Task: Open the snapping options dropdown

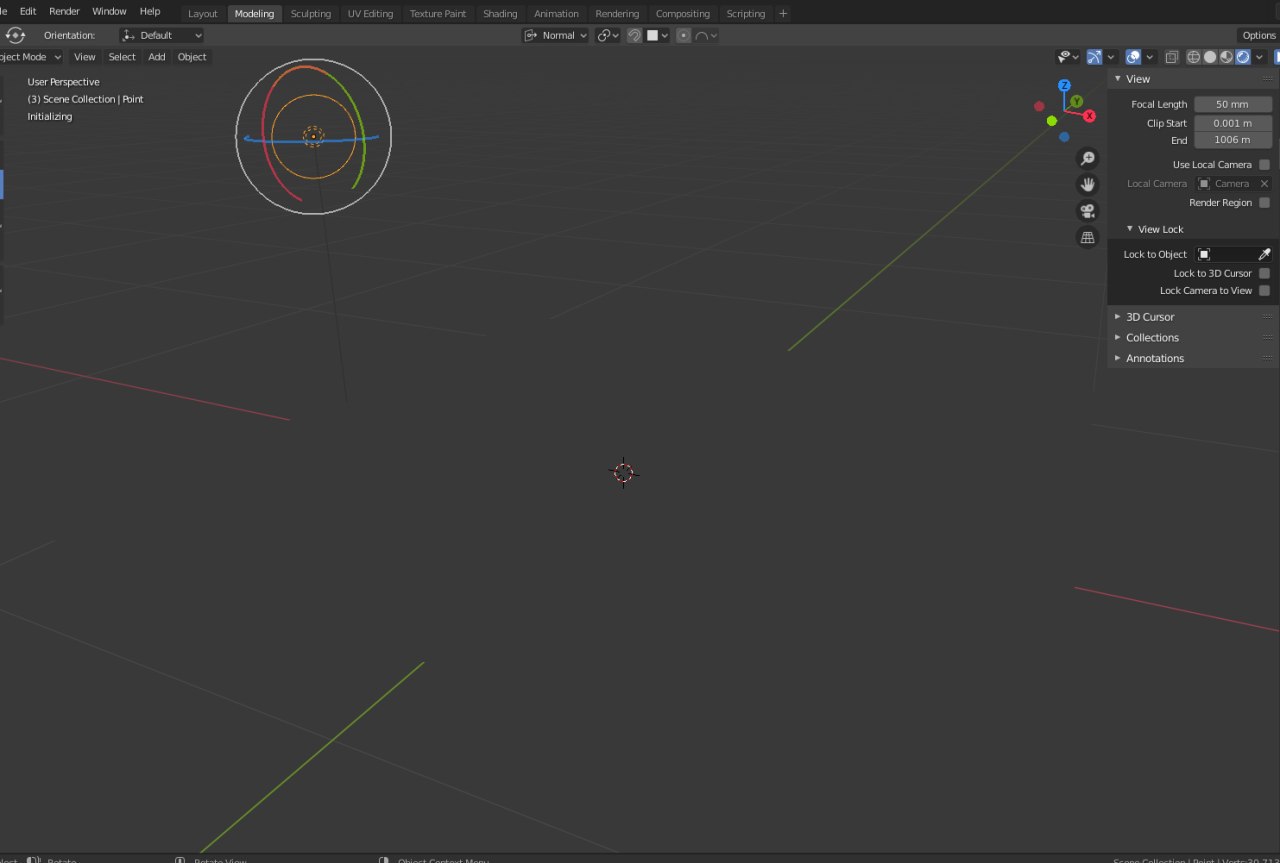Action: pos(657,35)
